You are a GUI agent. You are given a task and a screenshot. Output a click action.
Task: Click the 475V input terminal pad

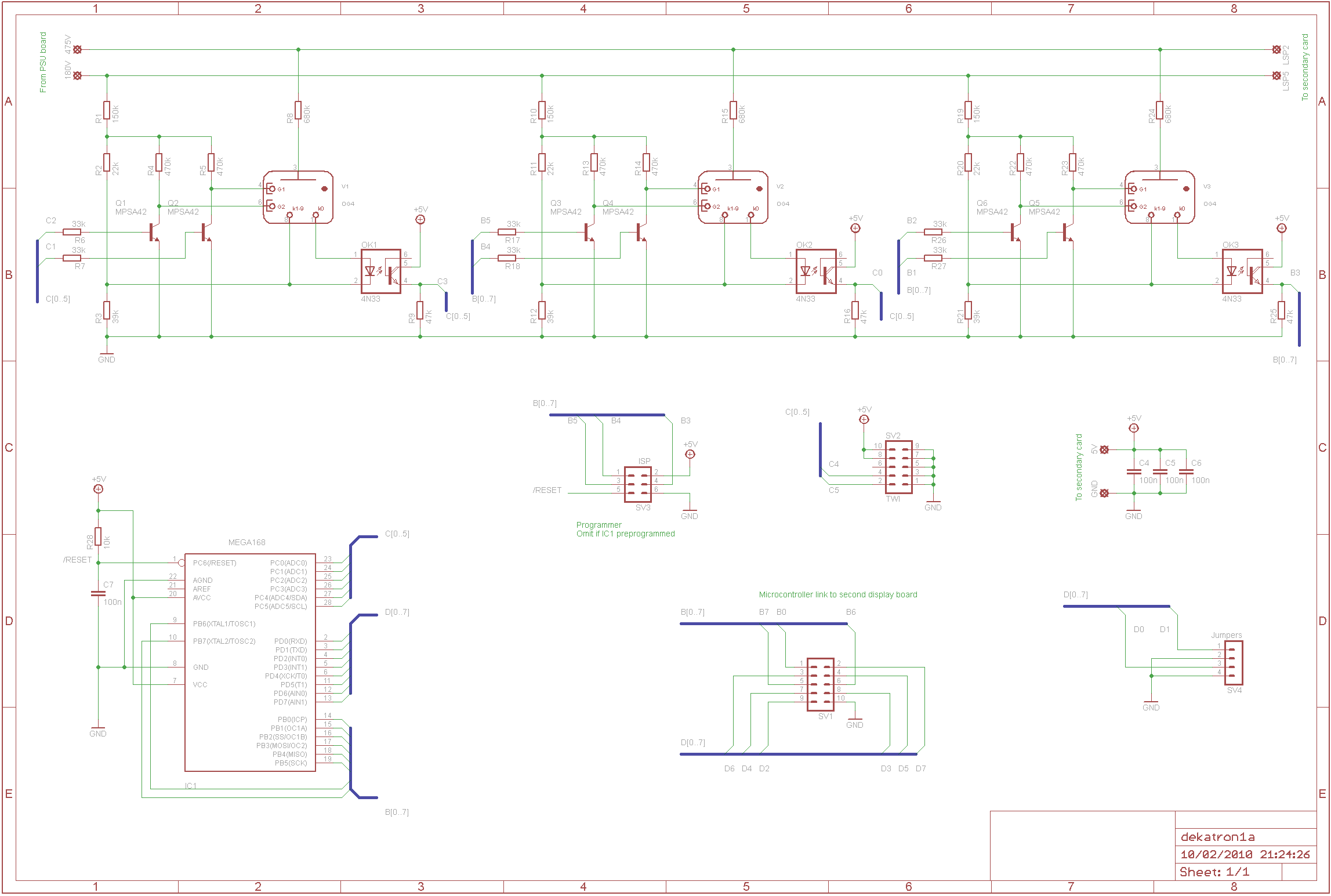click(77, 49)
